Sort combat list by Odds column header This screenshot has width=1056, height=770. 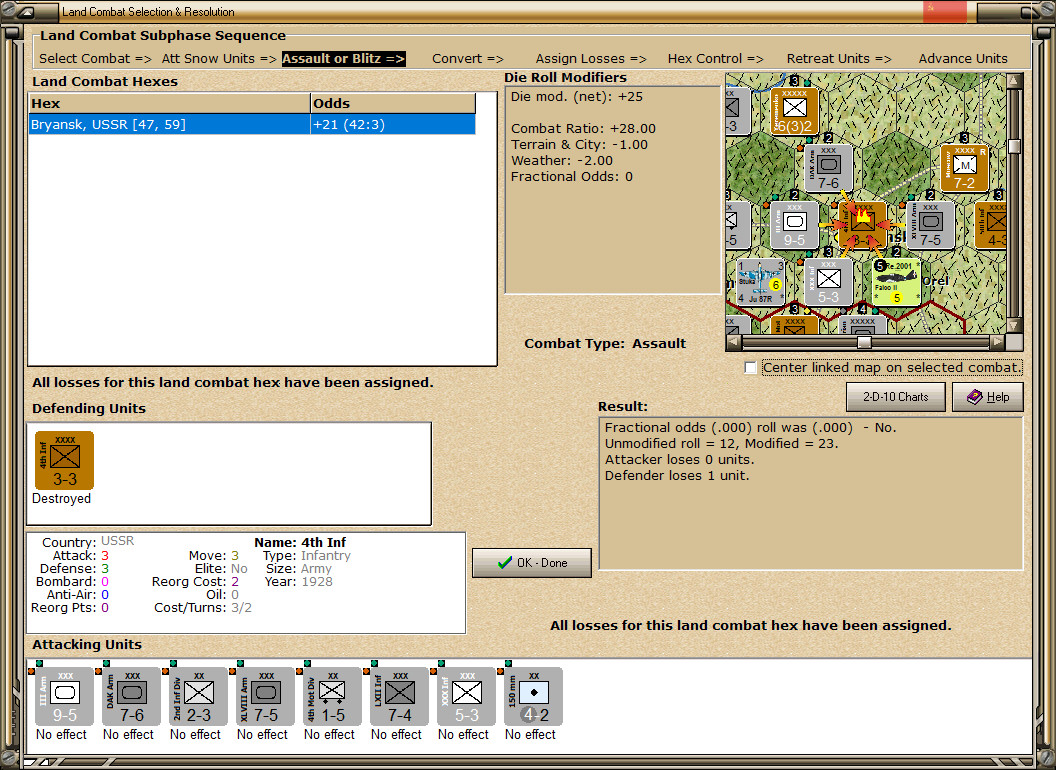393,103
